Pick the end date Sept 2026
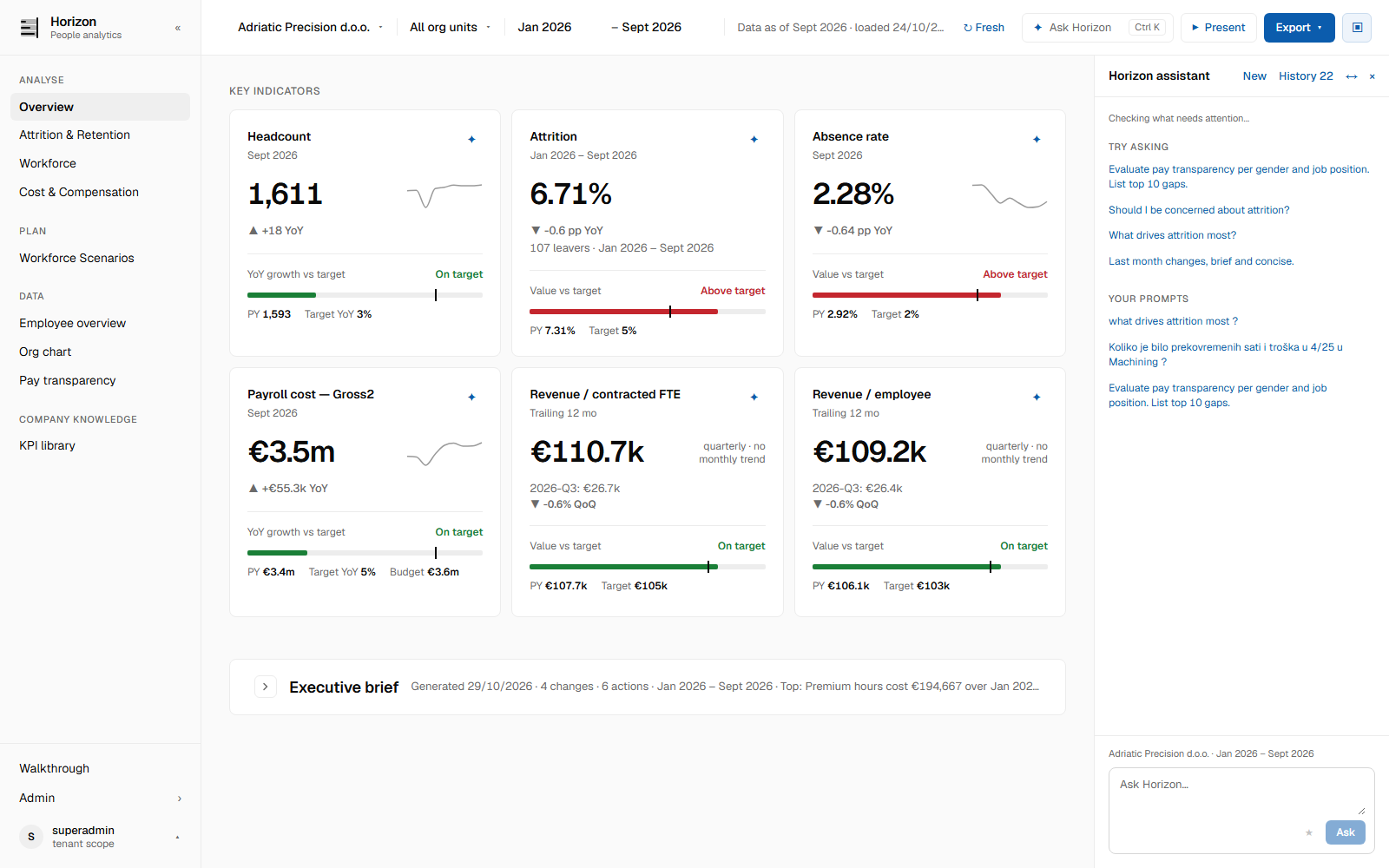This screenshot has width=1389, height=868. click(651, 28)
